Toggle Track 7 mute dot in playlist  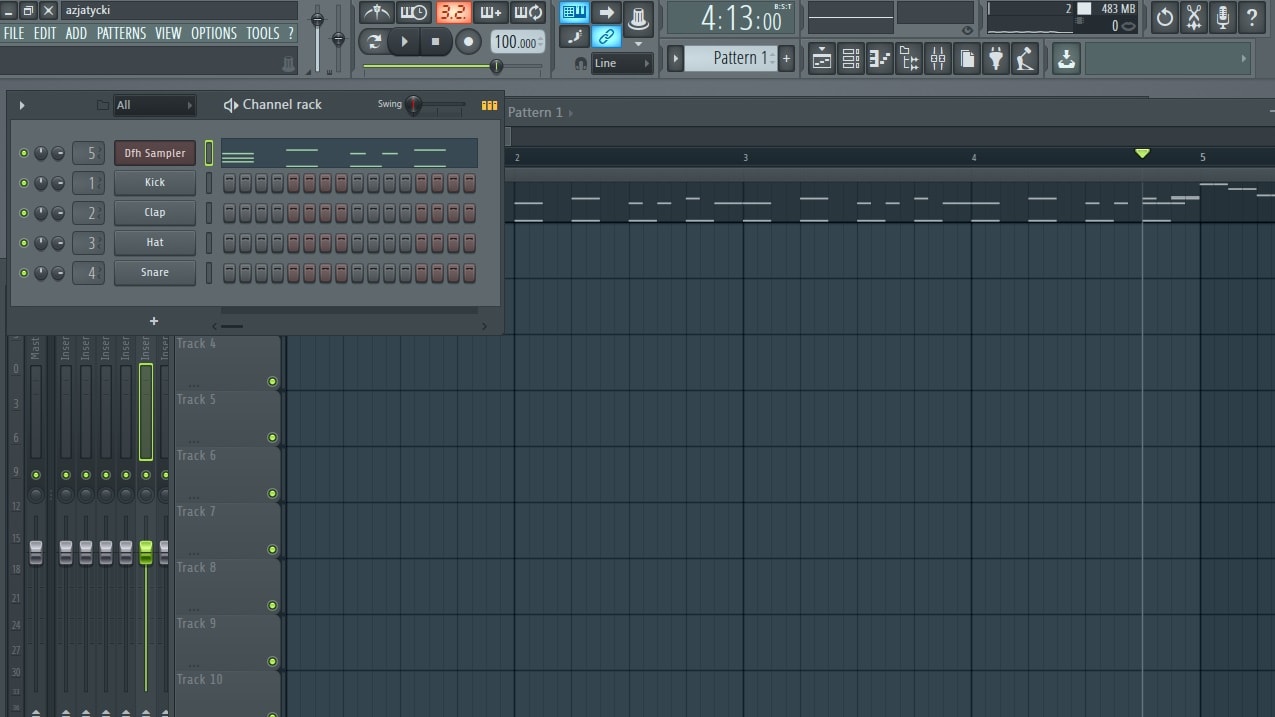pos(272,550)
